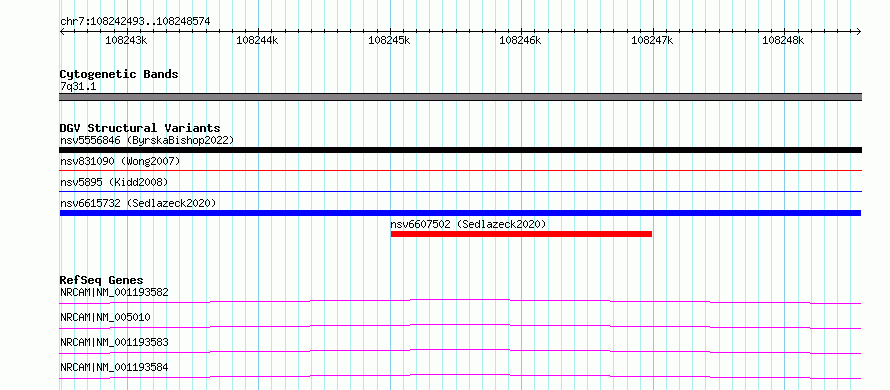The width and height of the screenshot is (890, 390).
Task: Click the 108247k ruler tick label
Action: pyautogui.click(x=652, y=40)
